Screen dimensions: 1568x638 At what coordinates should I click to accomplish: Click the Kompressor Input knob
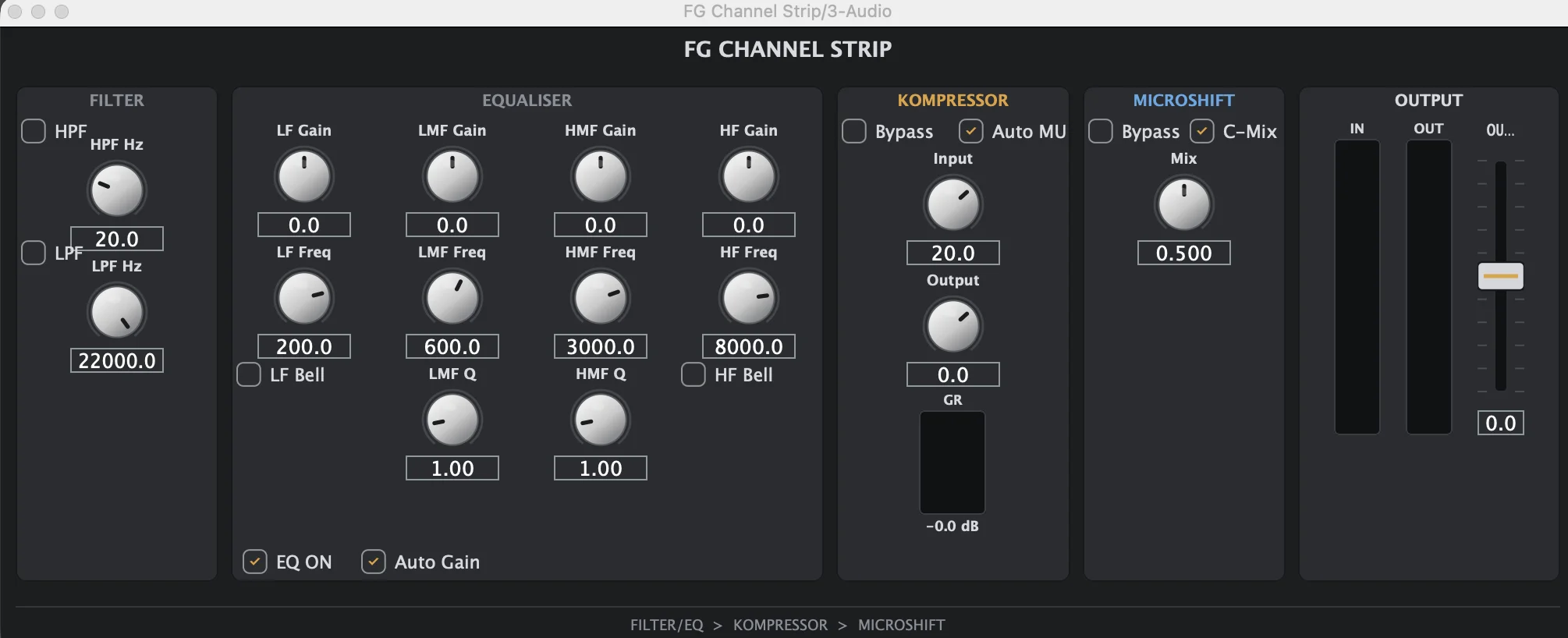(953, 204)
